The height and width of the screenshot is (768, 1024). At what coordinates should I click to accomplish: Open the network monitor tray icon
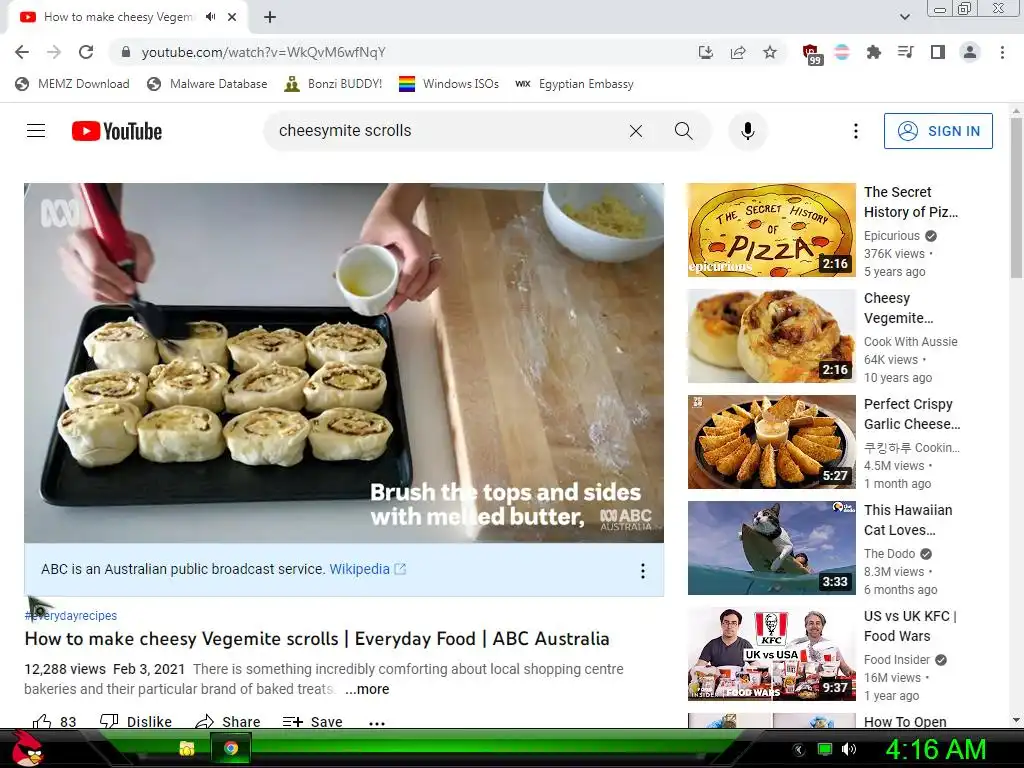coord(825,749)
